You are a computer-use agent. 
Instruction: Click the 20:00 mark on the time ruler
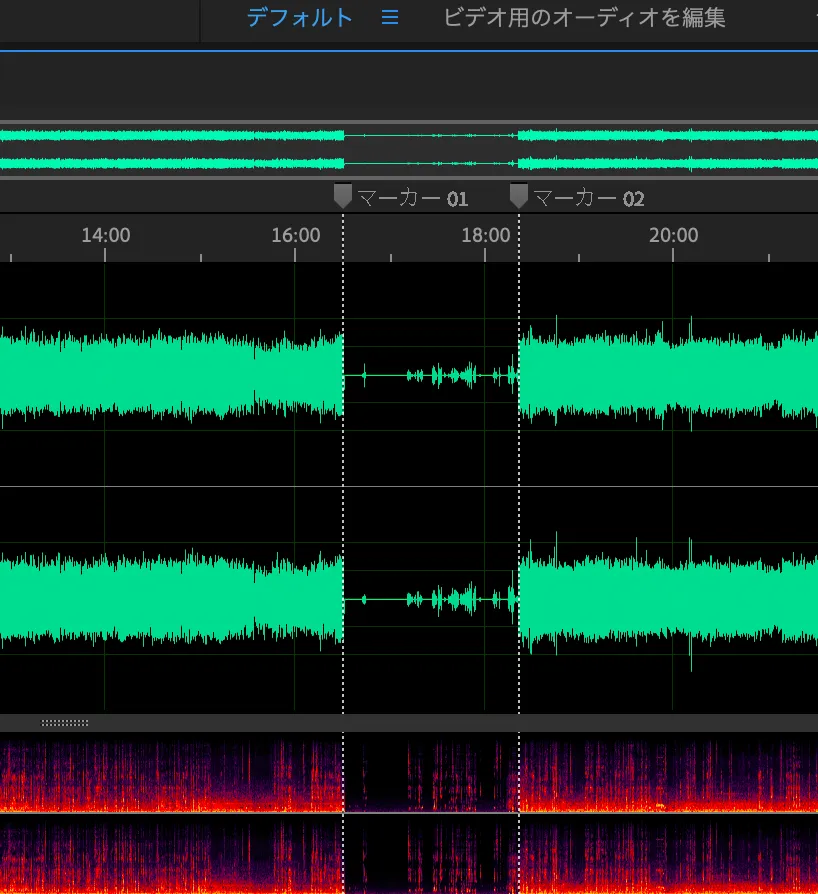tap(673, 236)
